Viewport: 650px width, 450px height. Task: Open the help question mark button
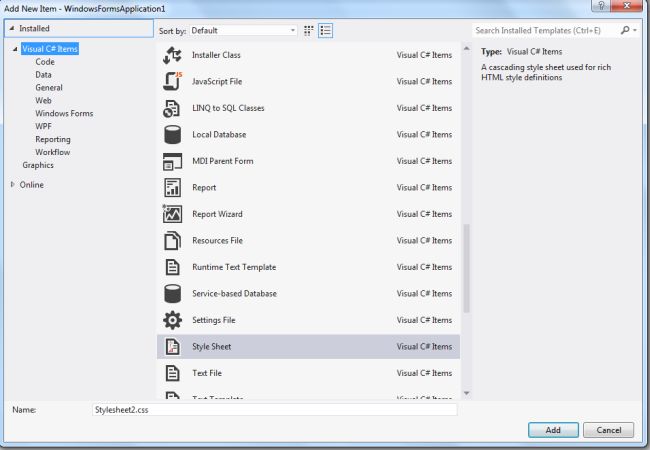[x=601, y=5]
